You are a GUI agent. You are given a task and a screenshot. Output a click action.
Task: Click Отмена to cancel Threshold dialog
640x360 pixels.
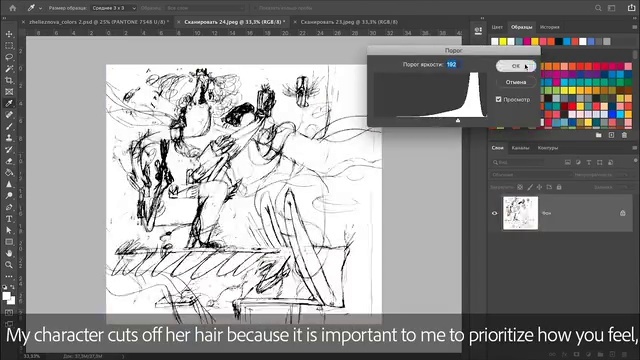[516, 82]
